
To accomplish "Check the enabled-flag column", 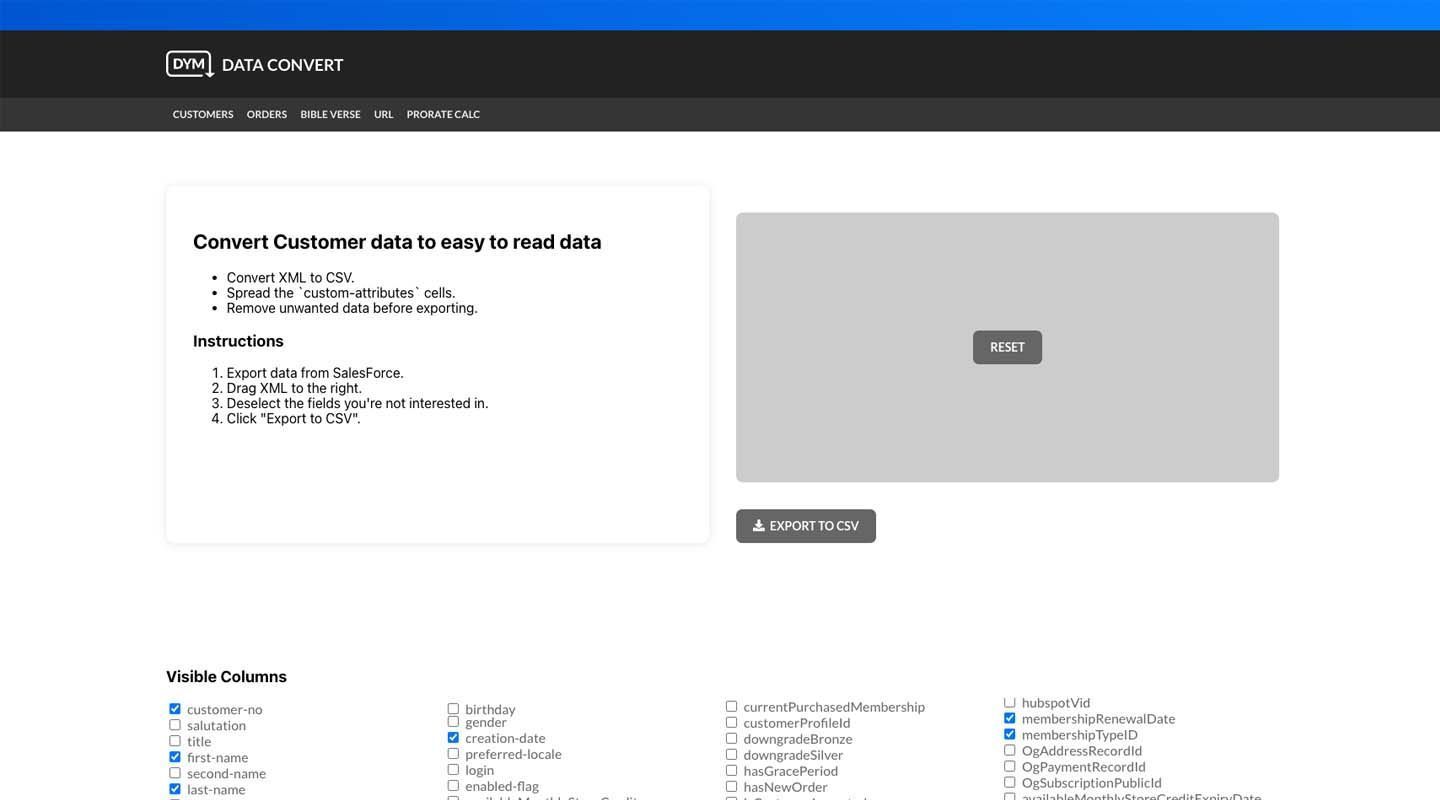I will point(453,785).
